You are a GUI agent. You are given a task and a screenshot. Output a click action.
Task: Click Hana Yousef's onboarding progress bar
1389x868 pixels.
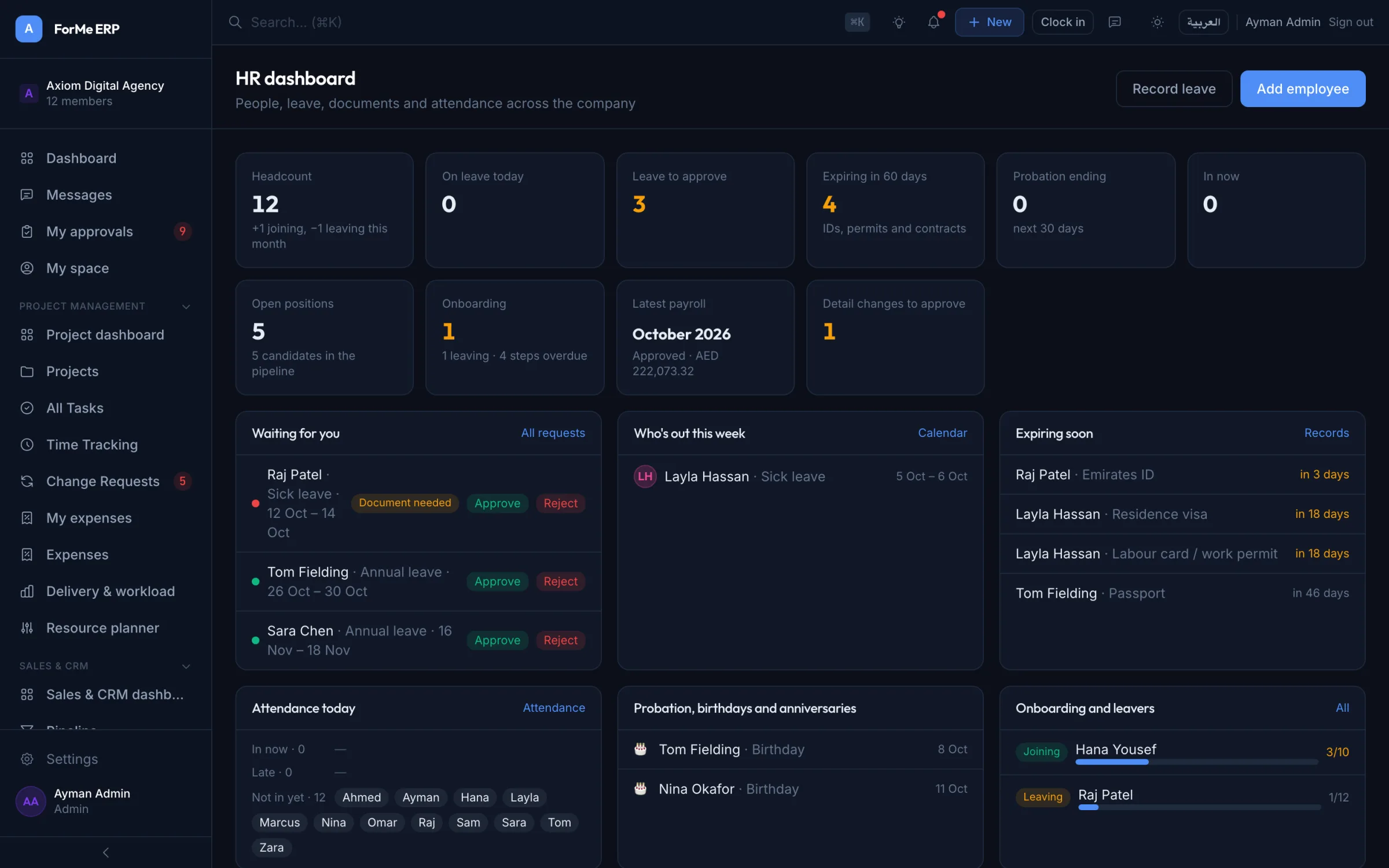(x=1196, y=762)
